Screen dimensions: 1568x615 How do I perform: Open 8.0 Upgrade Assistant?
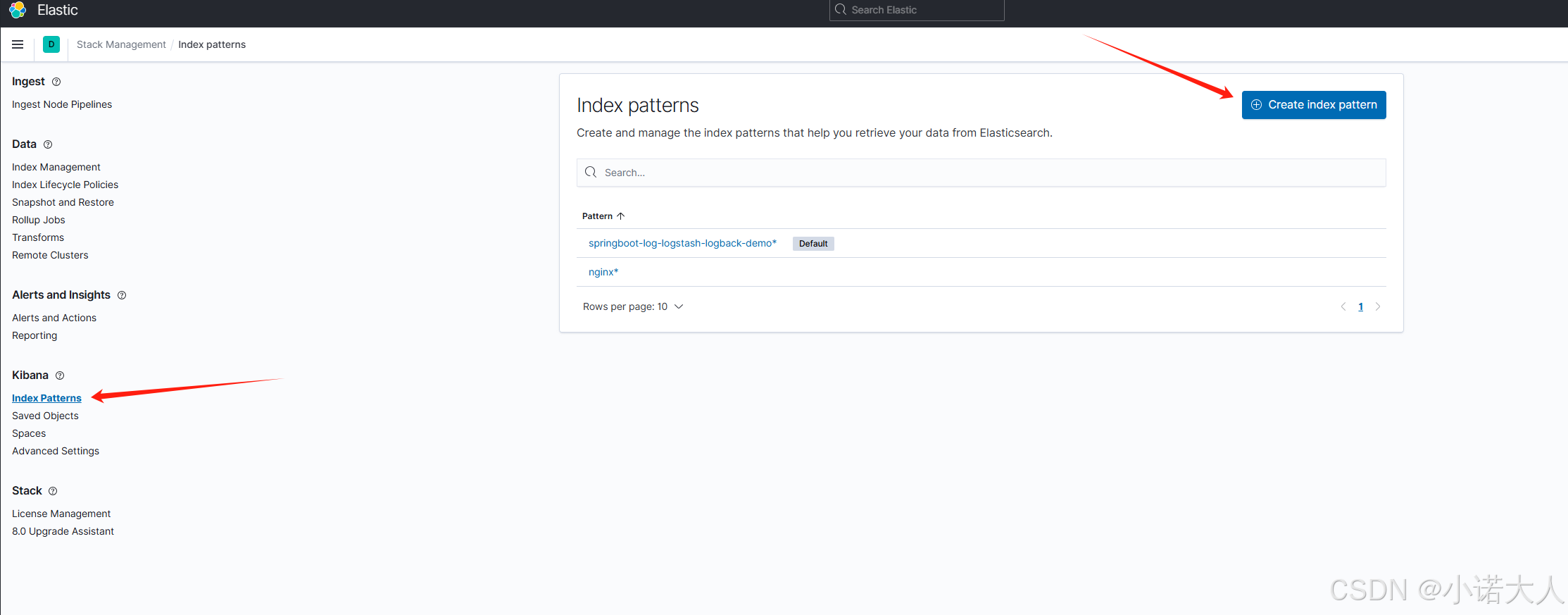coord(63,531)
